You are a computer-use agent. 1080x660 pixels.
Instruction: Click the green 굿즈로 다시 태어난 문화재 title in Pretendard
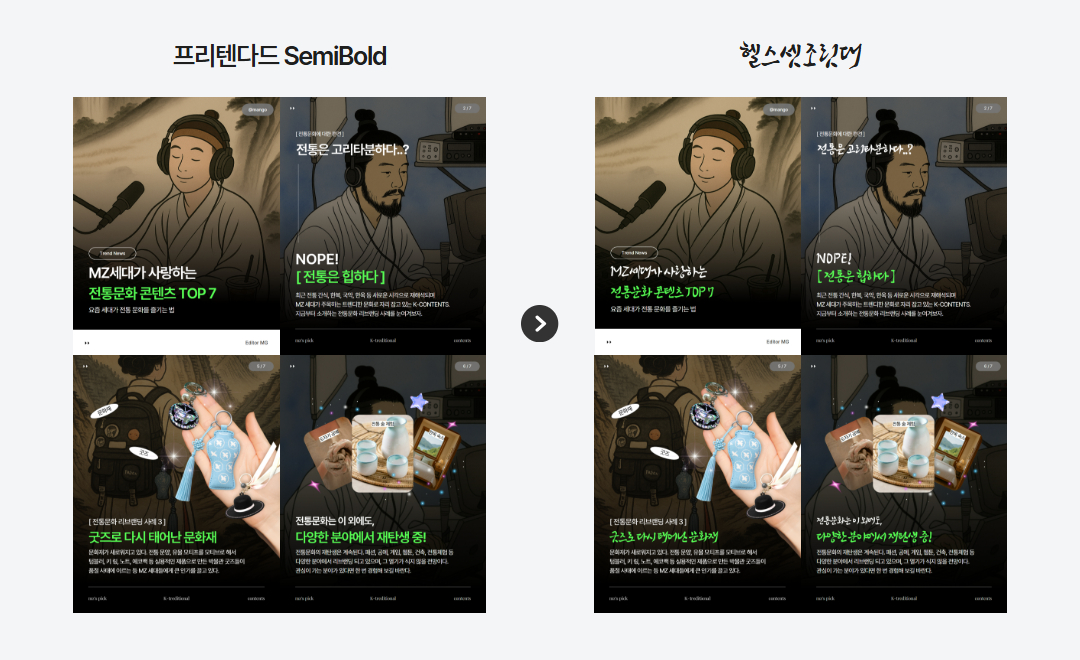[152, 537]
